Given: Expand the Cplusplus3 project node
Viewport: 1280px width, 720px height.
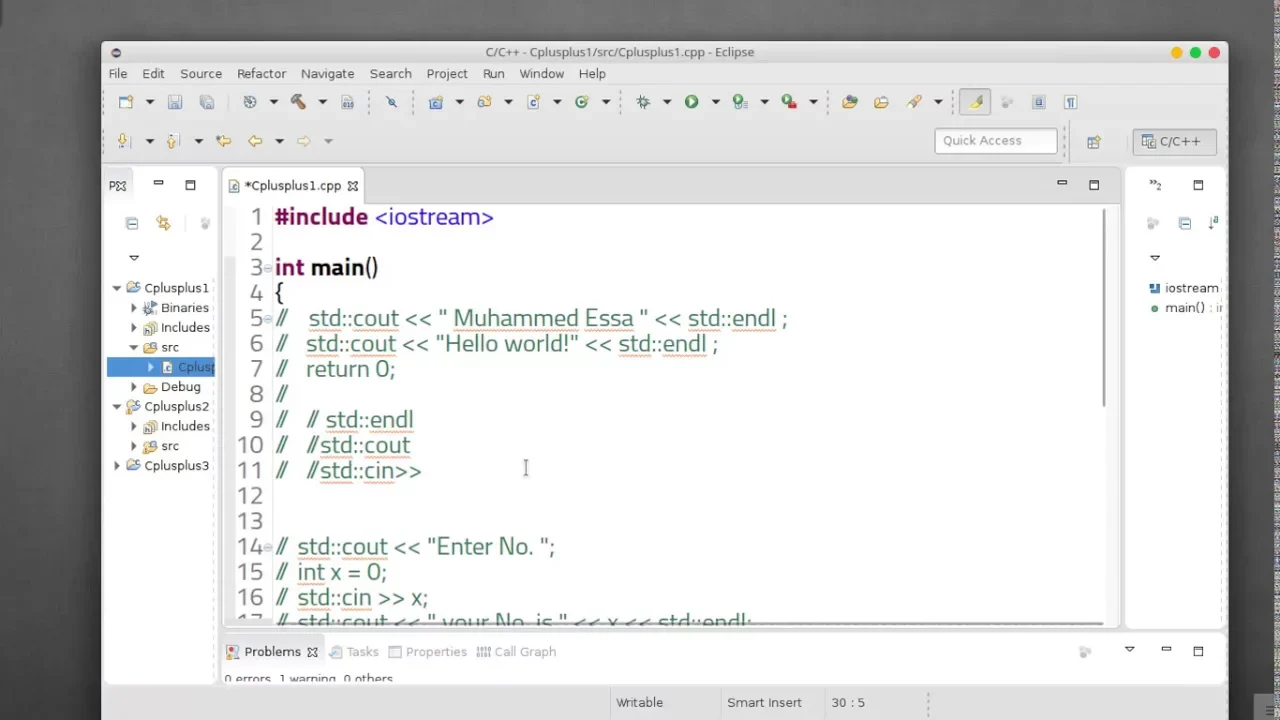Looking at the screenshot, I should [x=117, y=465].
